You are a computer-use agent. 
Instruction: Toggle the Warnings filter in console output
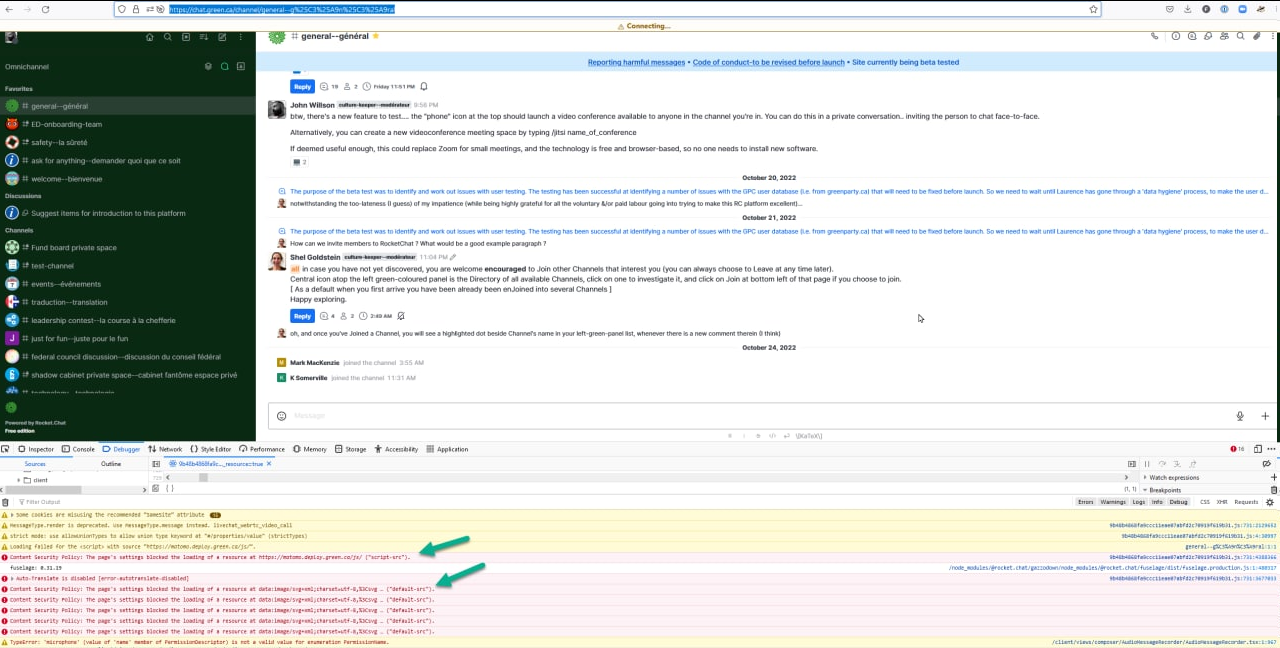click(1113, 501)
